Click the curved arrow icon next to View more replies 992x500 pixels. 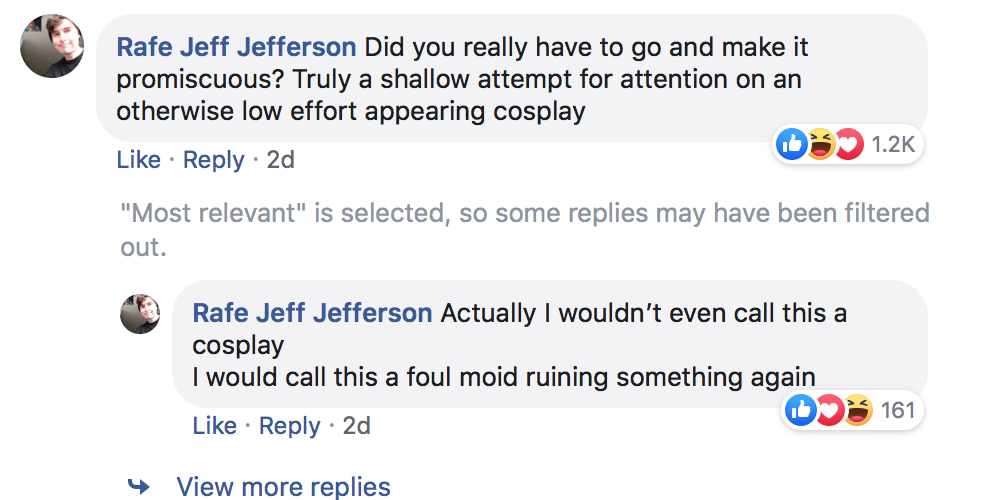click(139, 486)
